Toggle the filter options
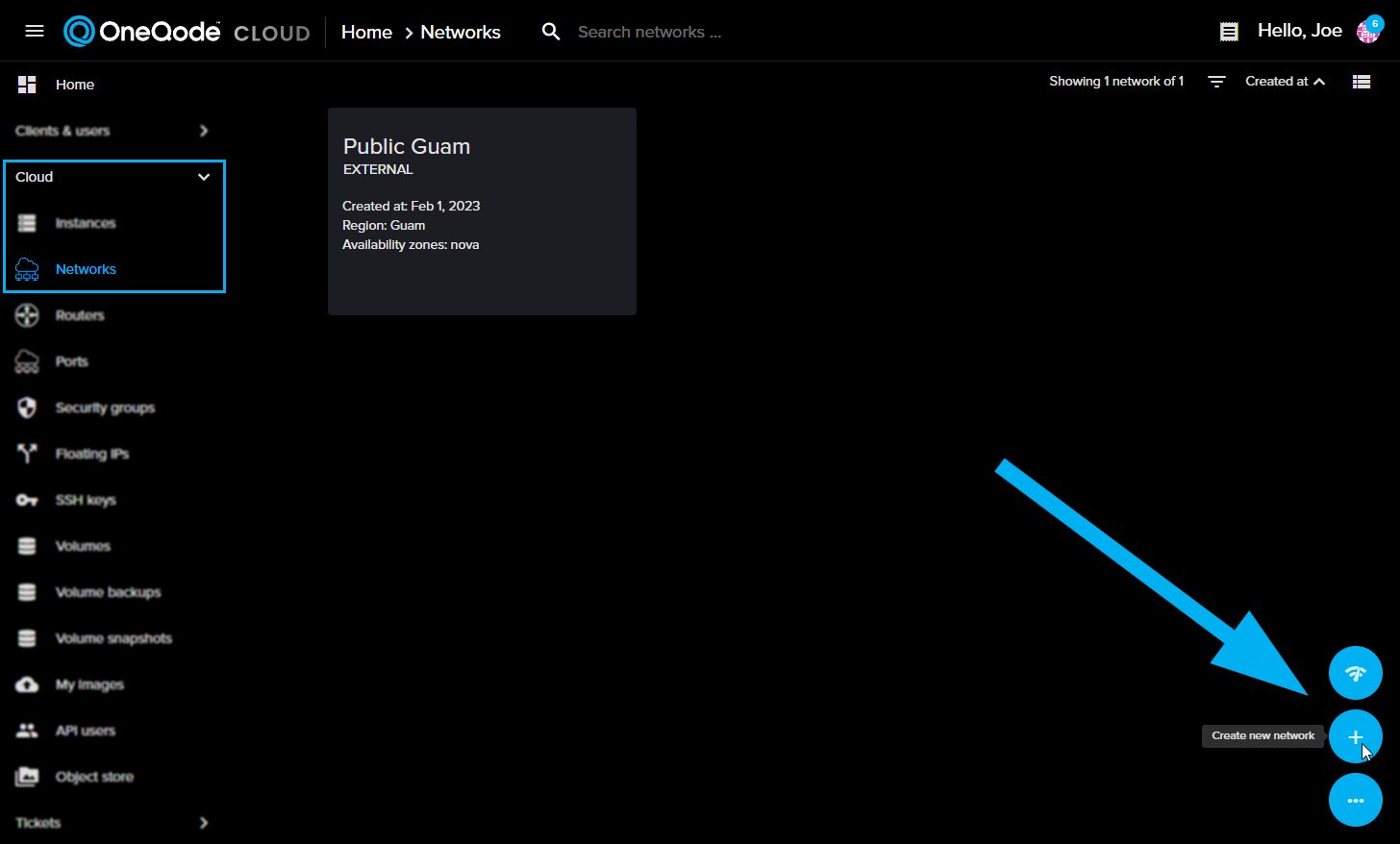 click(x=1216, y=81)
